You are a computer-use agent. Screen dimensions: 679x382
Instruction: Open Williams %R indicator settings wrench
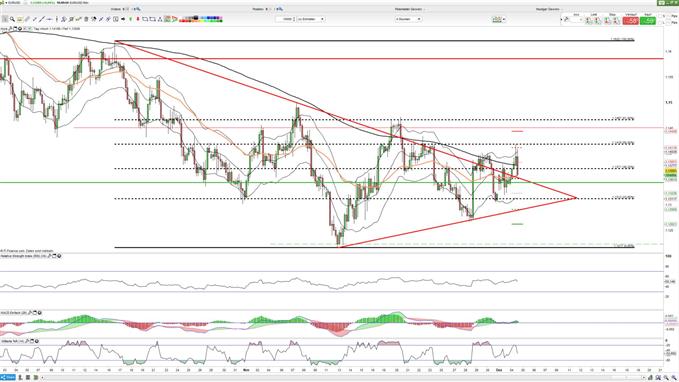pos(27,341)
